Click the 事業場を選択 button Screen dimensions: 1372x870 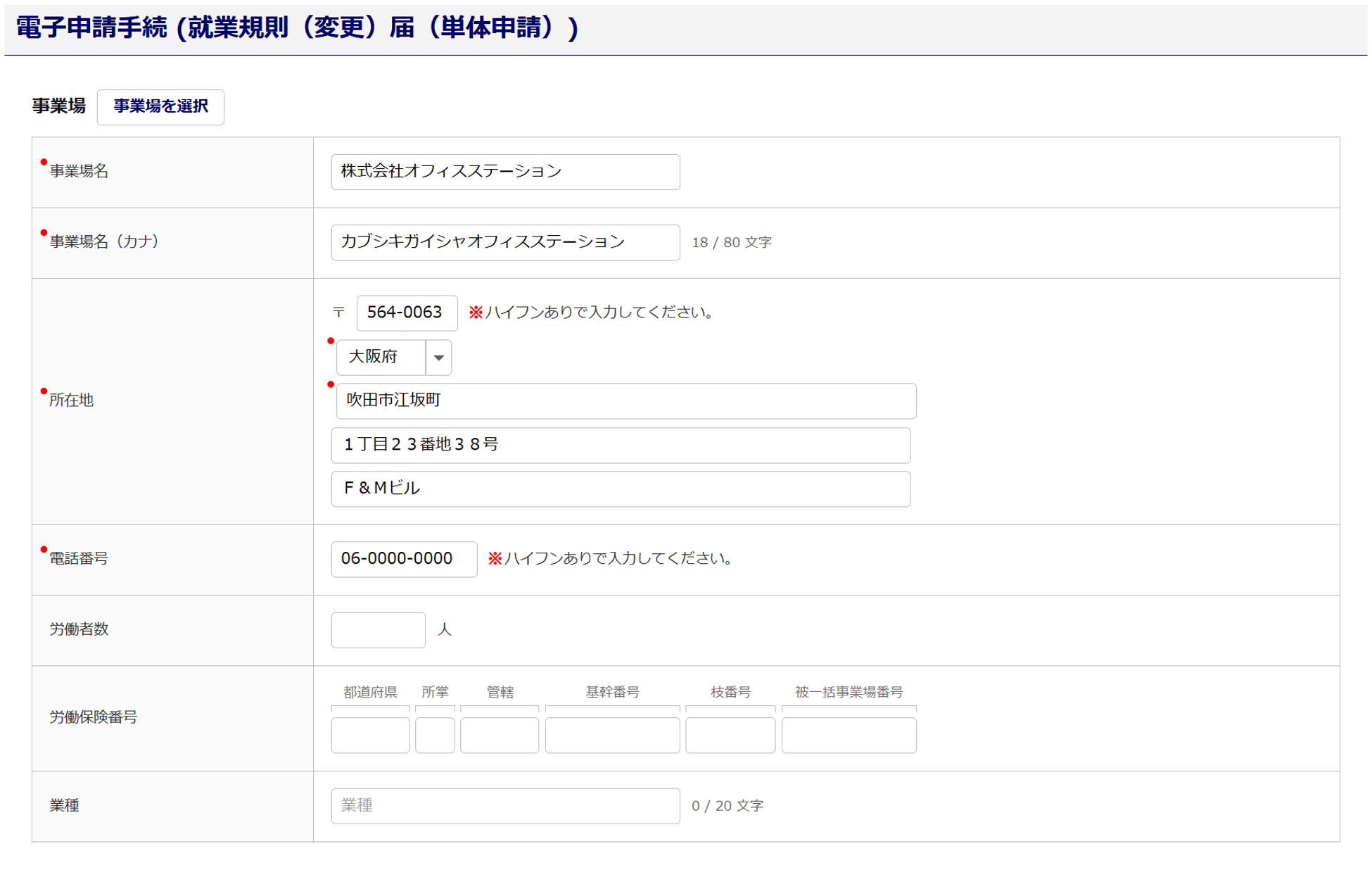[x=160, y=106]
